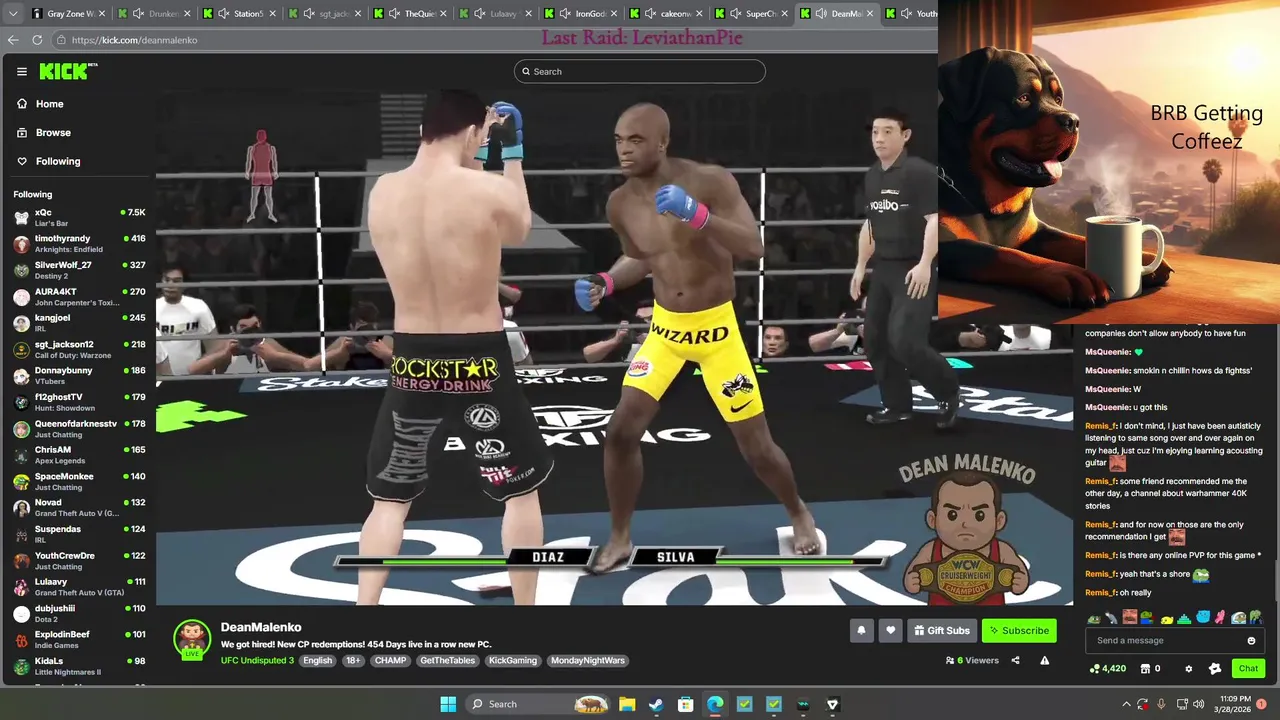
Task: Open f12ghostTV channel in Following list
Action: coord(78,402)
